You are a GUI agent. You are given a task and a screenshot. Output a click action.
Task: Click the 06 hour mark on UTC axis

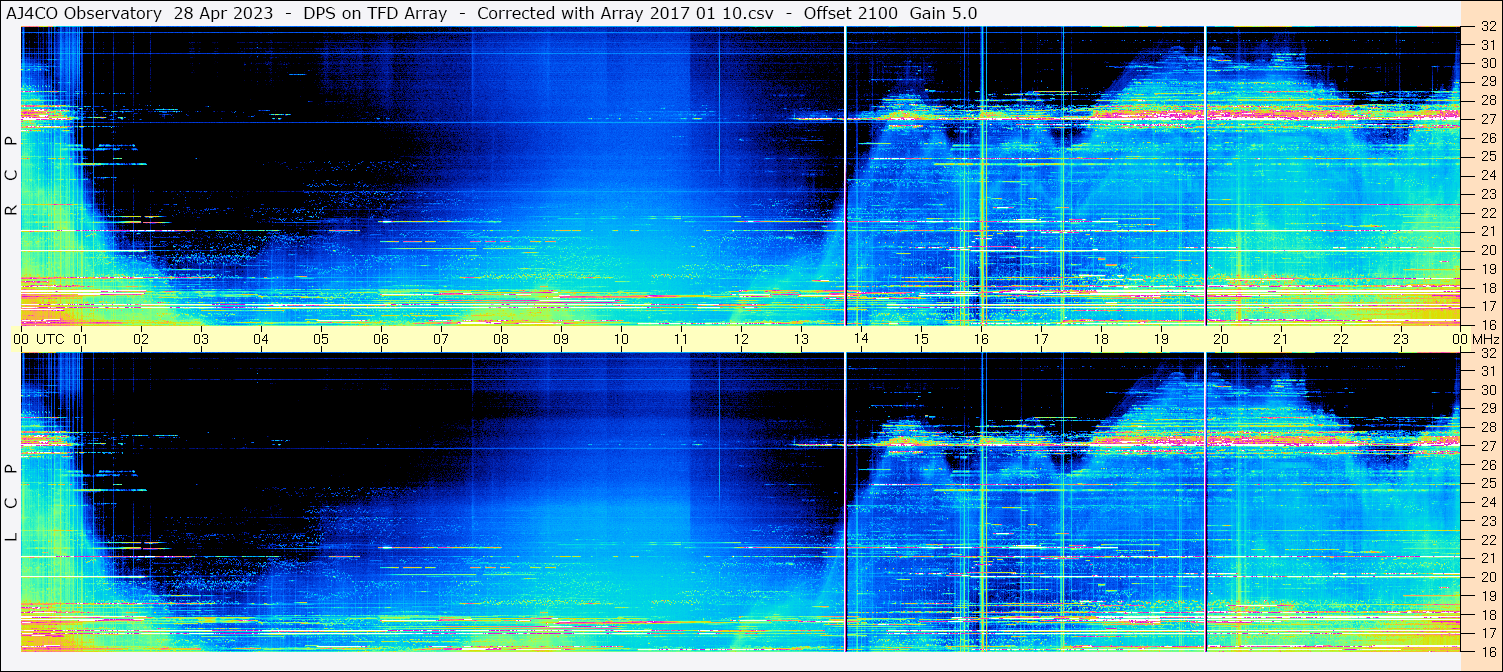(381, 339)
